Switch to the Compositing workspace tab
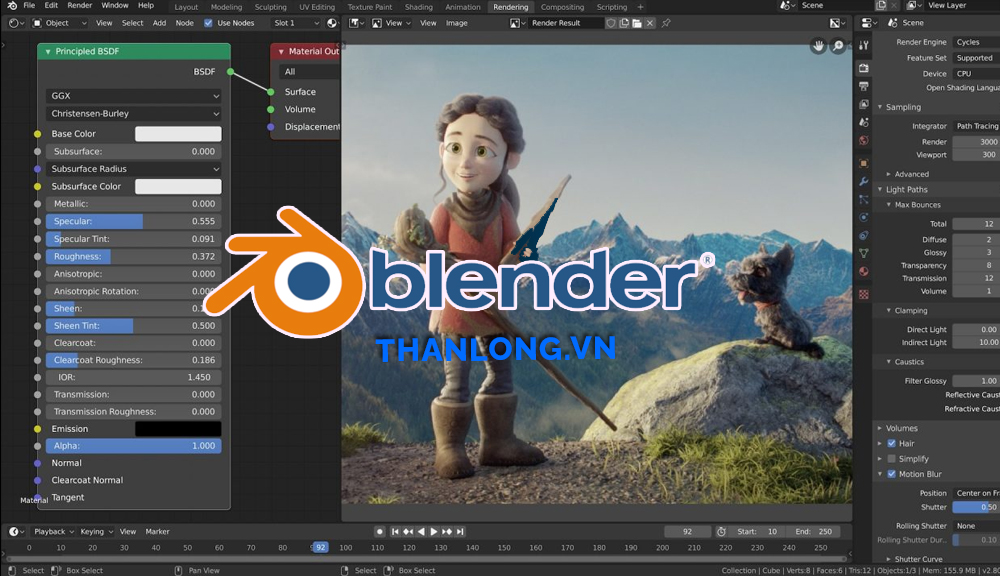The height and width of the screenshot is (576, 1000). [562, 7]
